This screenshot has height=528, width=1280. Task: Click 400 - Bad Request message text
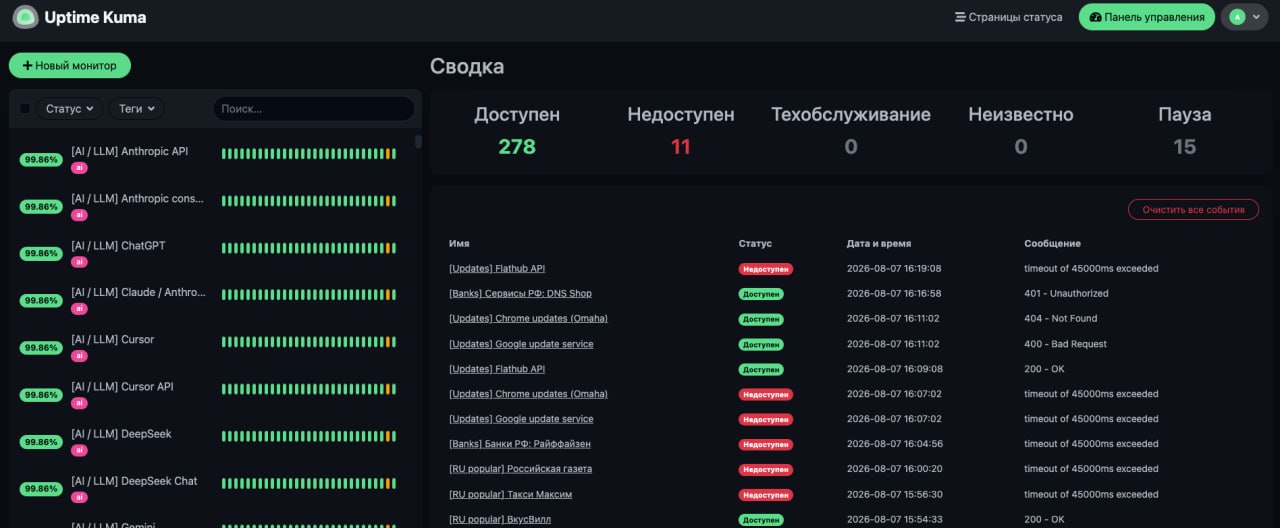tap(1065, 344)
